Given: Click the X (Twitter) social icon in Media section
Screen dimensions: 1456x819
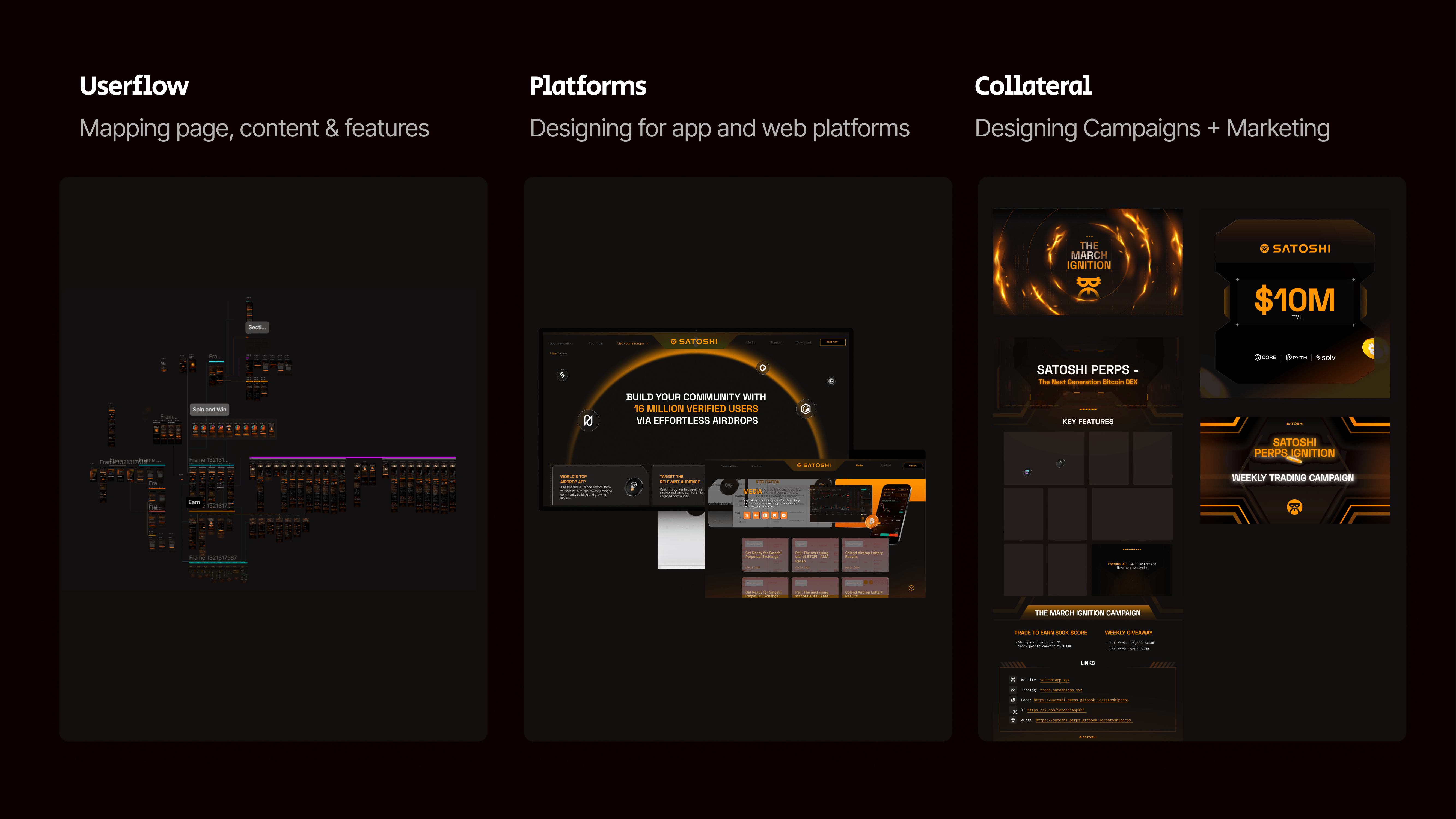Looking at the screenshot, I should pos(747,515).
